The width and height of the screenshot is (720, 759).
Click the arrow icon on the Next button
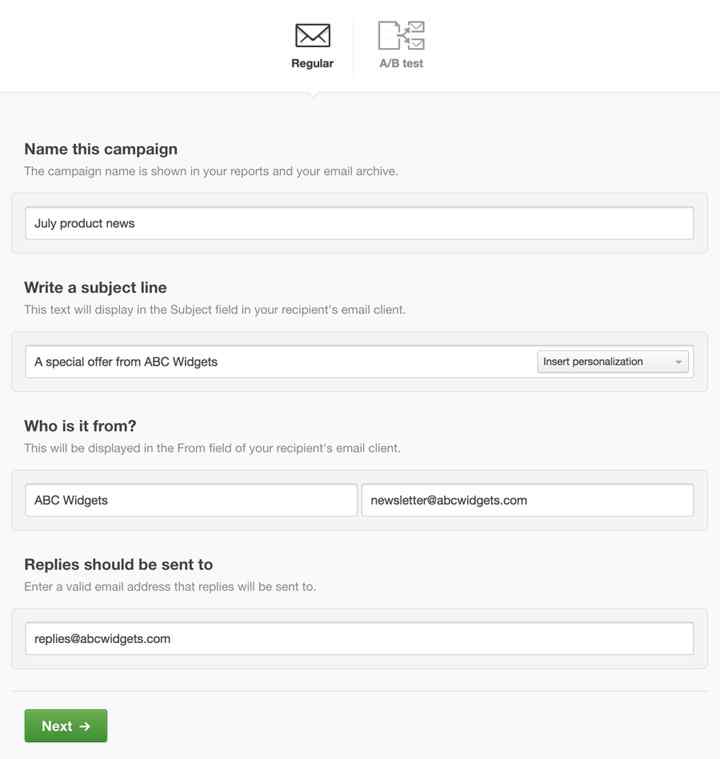click(85, 726)
